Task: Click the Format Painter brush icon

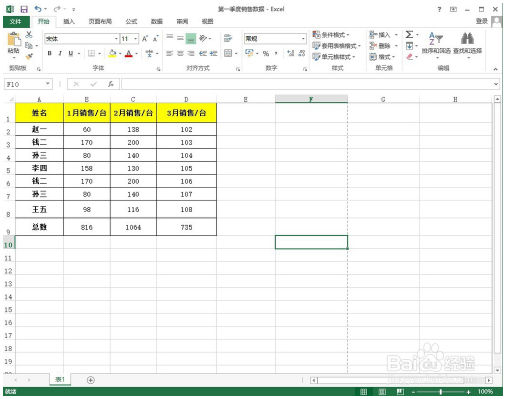Action: coord(29,56)
